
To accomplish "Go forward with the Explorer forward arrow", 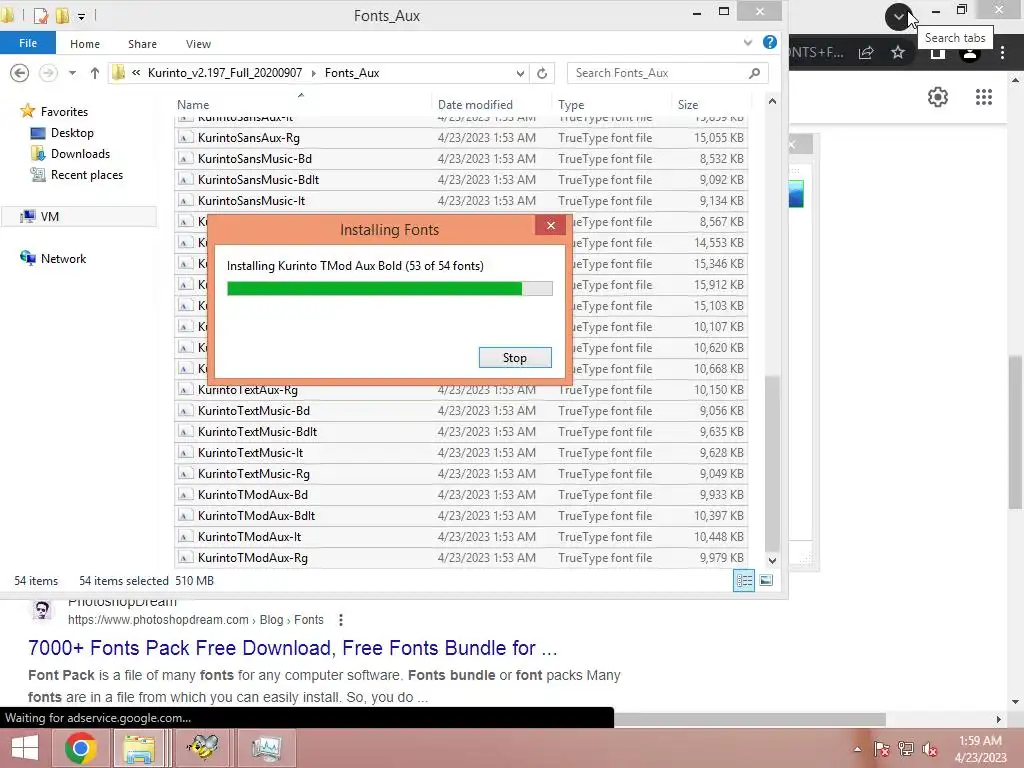I will 48,72.
